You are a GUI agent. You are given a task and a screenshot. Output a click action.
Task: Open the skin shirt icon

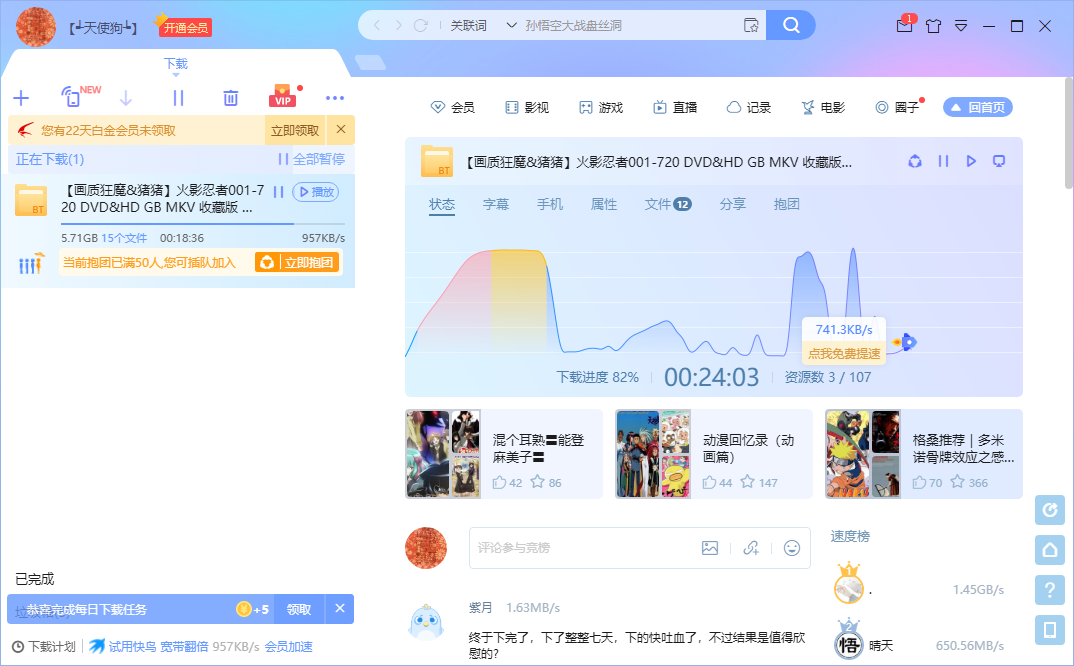point(933,26)
